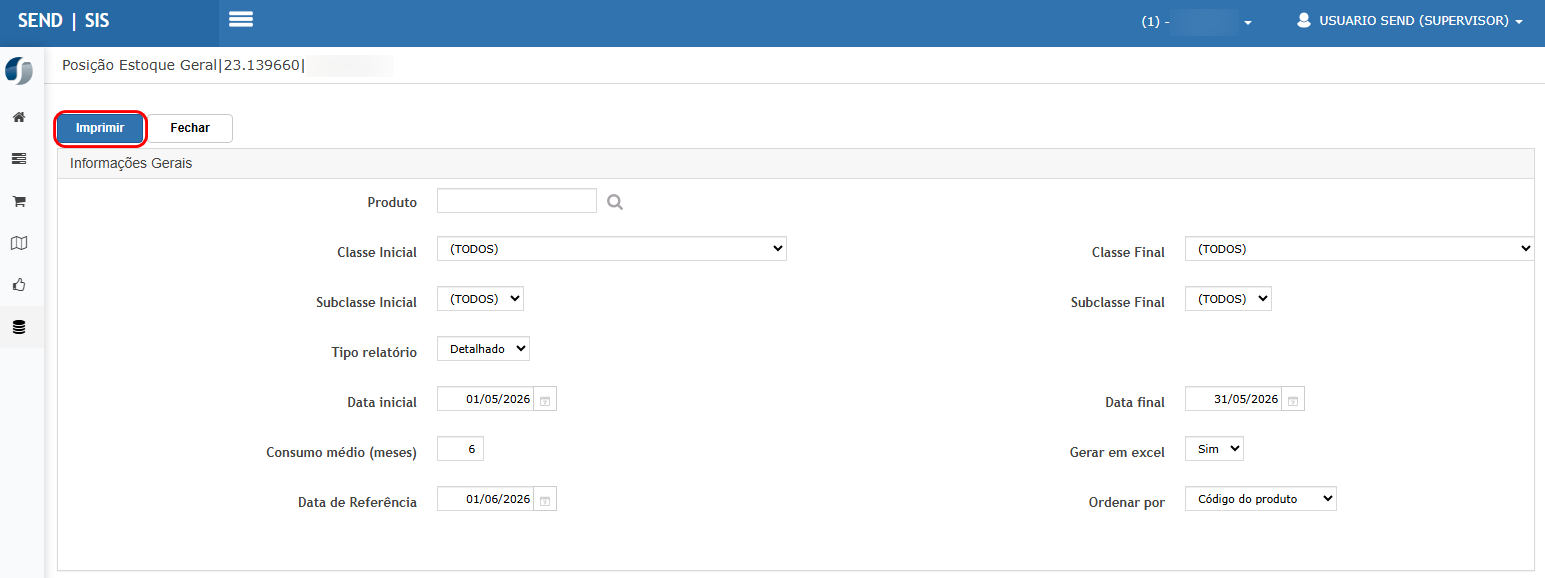Open the Classe Inicial dropdown
The height and width of the screenshot is (578, 1545).
pos(612,249)
